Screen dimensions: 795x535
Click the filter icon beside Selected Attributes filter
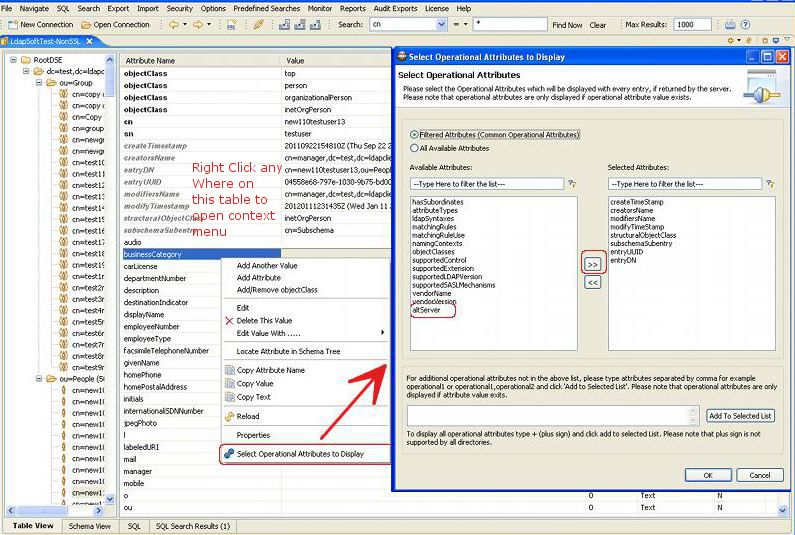(x=769, y=184)
